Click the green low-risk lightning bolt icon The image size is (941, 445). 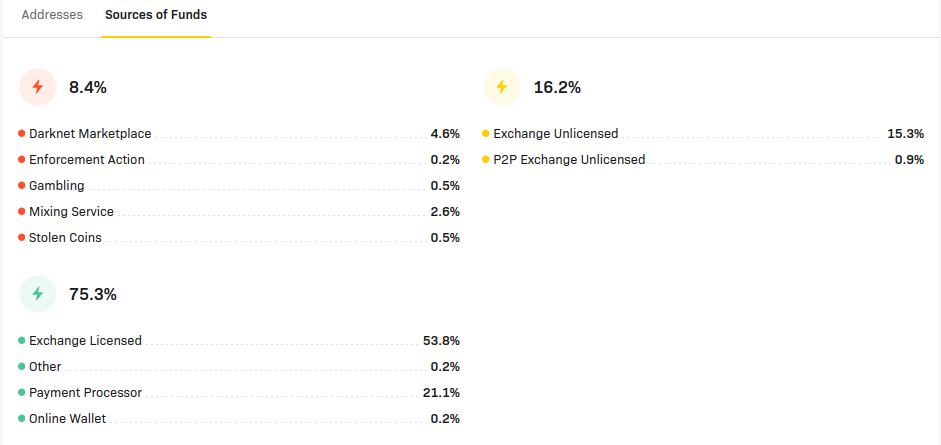pos(38,294)
